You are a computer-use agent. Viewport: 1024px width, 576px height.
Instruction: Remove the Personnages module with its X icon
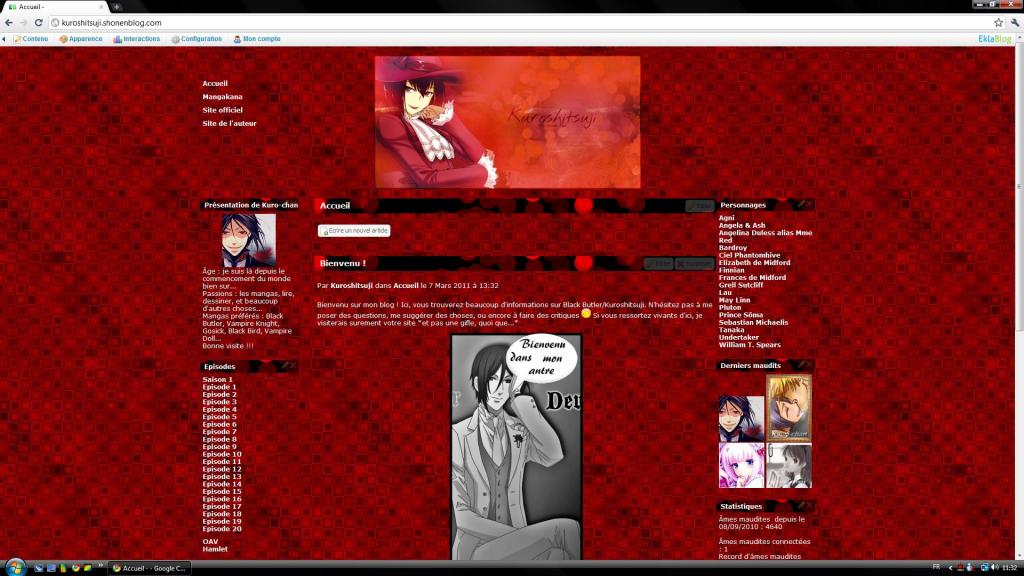click(x=809, y=204)
